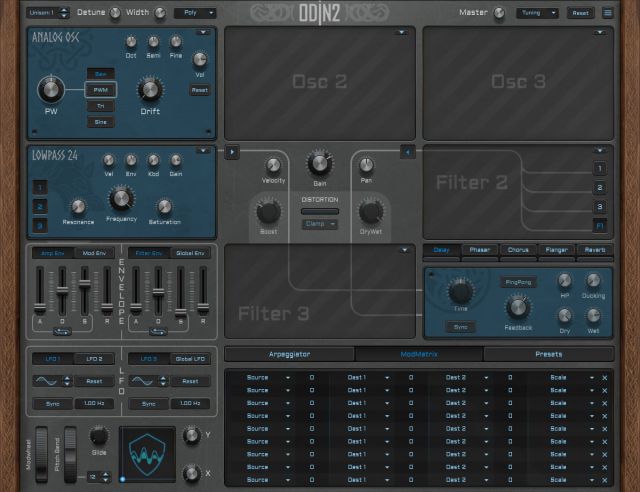
Task: Switch to the Arpeggiator tab
Action: click(x=289, y=354)
